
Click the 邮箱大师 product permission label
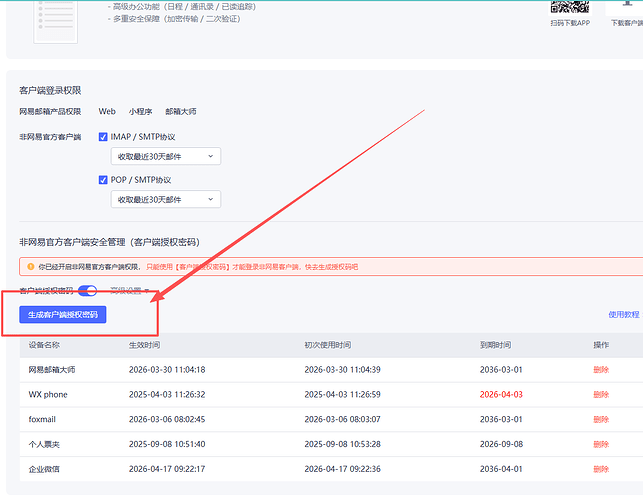point(180,111)
